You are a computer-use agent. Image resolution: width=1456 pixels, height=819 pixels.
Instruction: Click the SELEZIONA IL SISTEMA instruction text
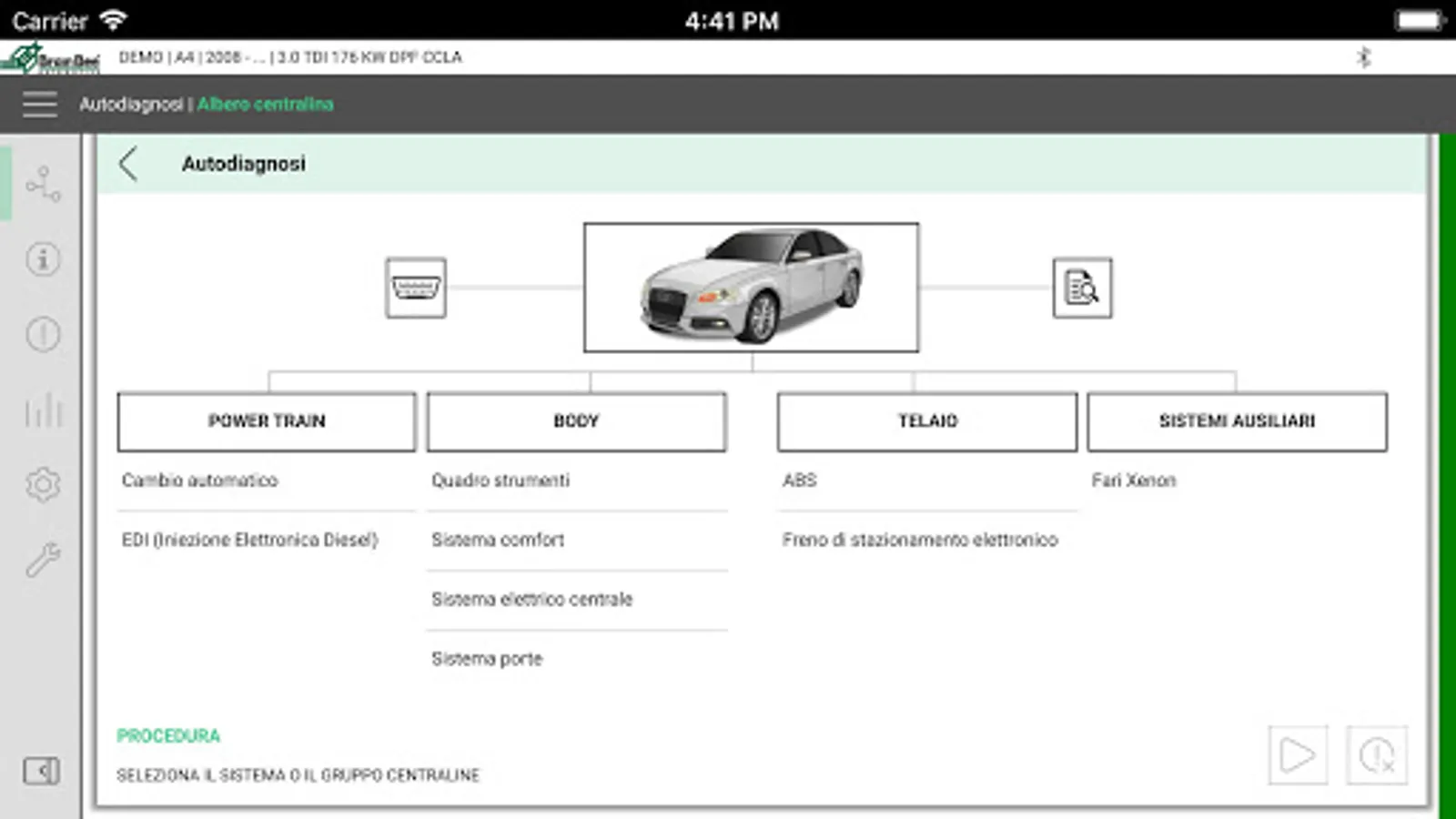click(298, 775)
